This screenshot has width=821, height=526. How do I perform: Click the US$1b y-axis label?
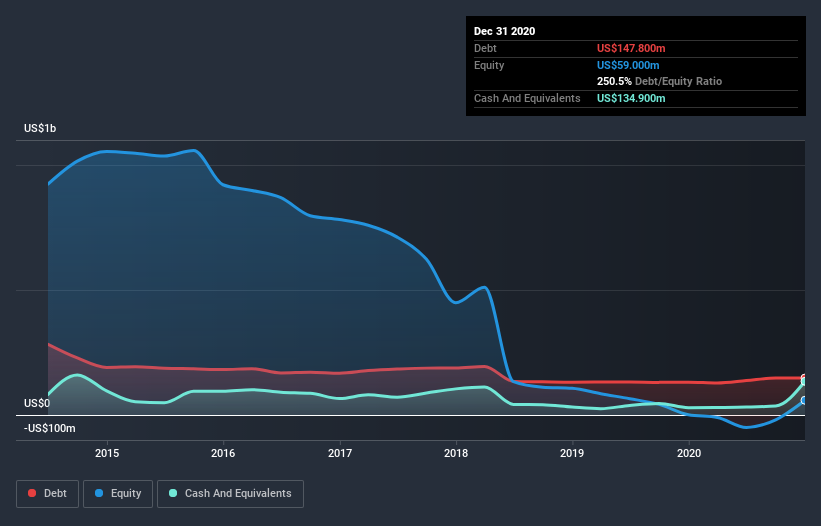40,128
